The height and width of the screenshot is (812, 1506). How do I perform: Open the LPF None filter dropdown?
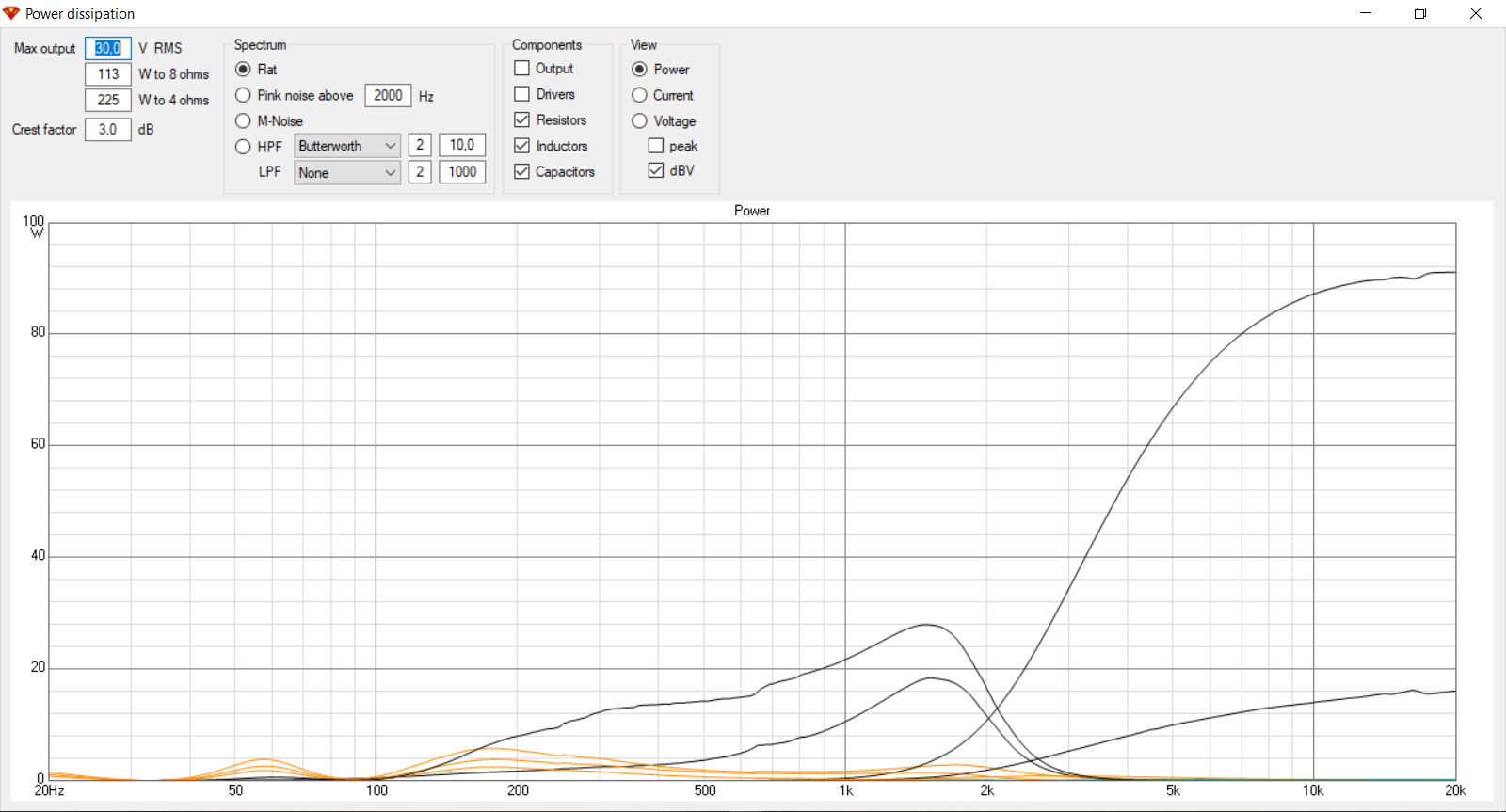(347, 172)
